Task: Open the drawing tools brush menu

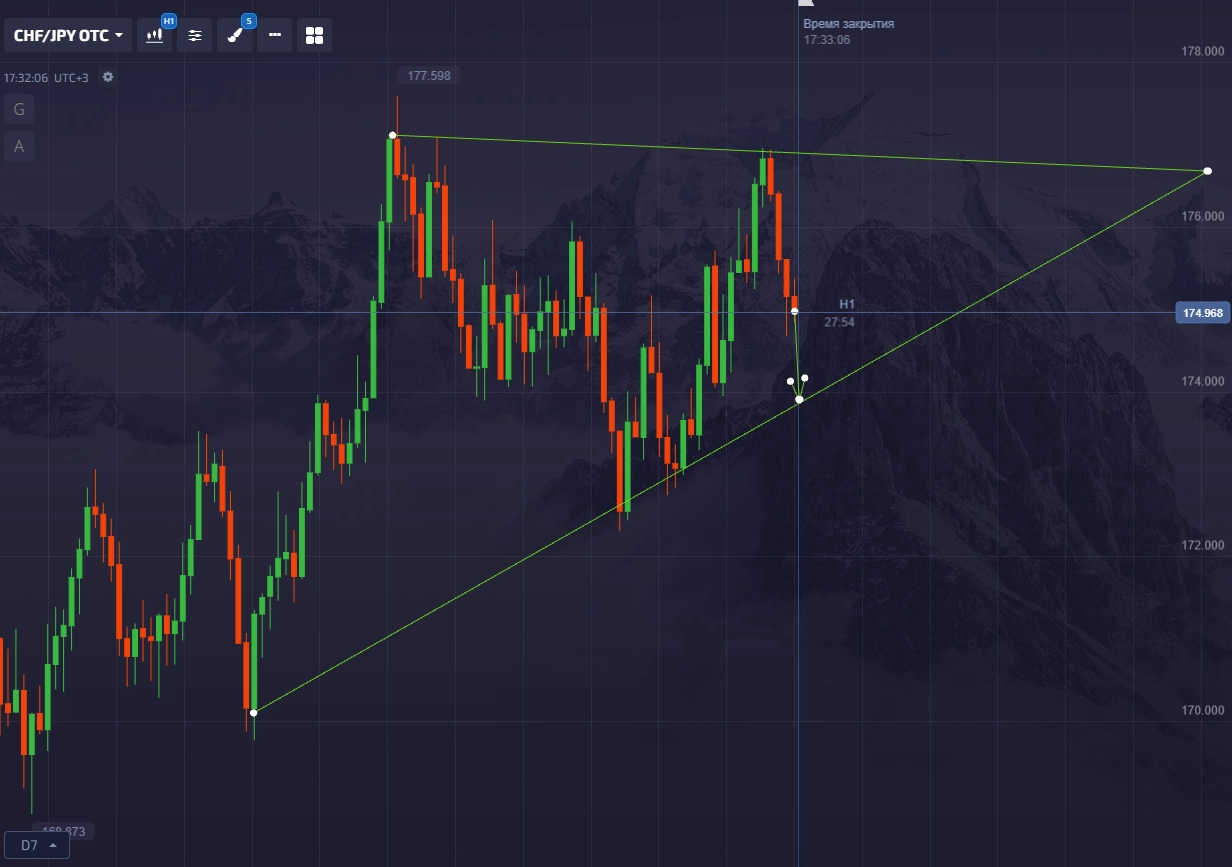Action: click(234, 35)
